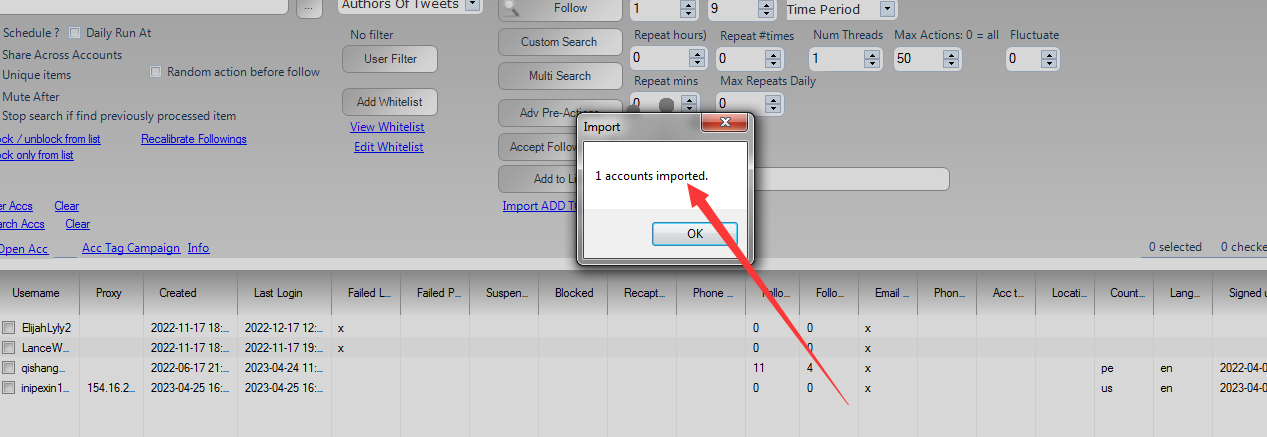Sort by Last Login column header
The height and width of the screenshot is (437, 1267).
pyautogui.click(x=279, y=293)
